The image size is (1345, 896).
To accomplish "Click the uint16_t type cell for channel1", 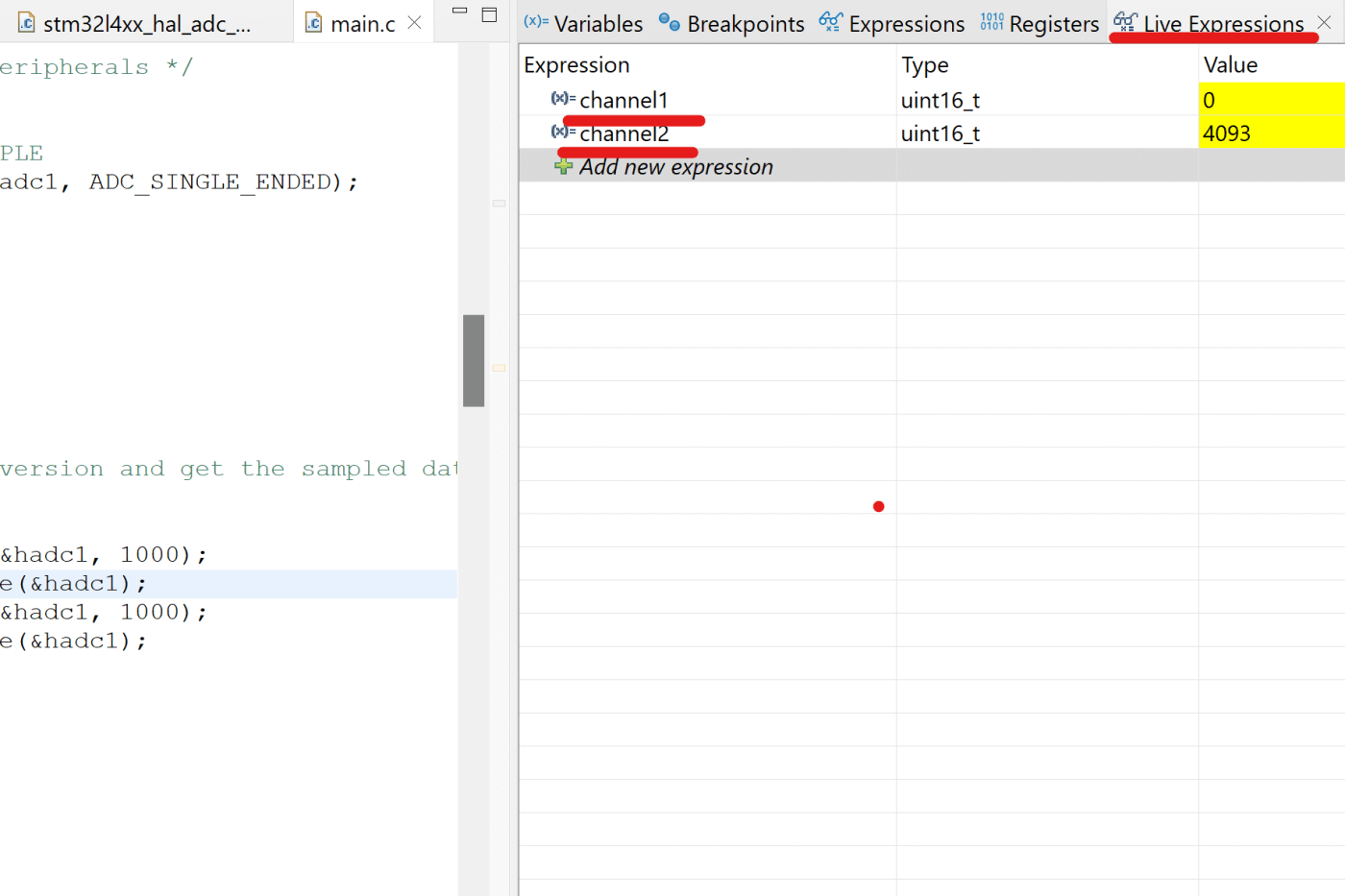I will pyautogui.click(x=941, y=100).
